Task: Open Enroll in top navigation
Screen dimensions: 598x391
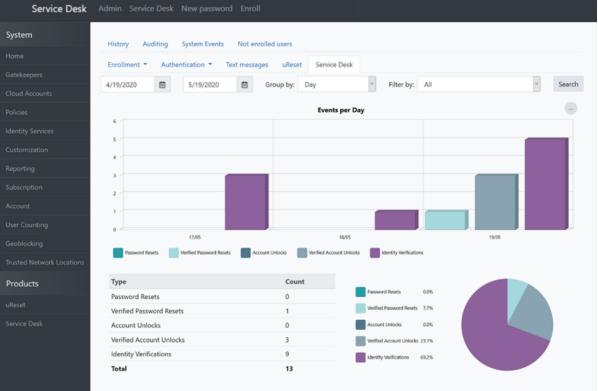Action: pyautogui.click(x=250, y=8)
